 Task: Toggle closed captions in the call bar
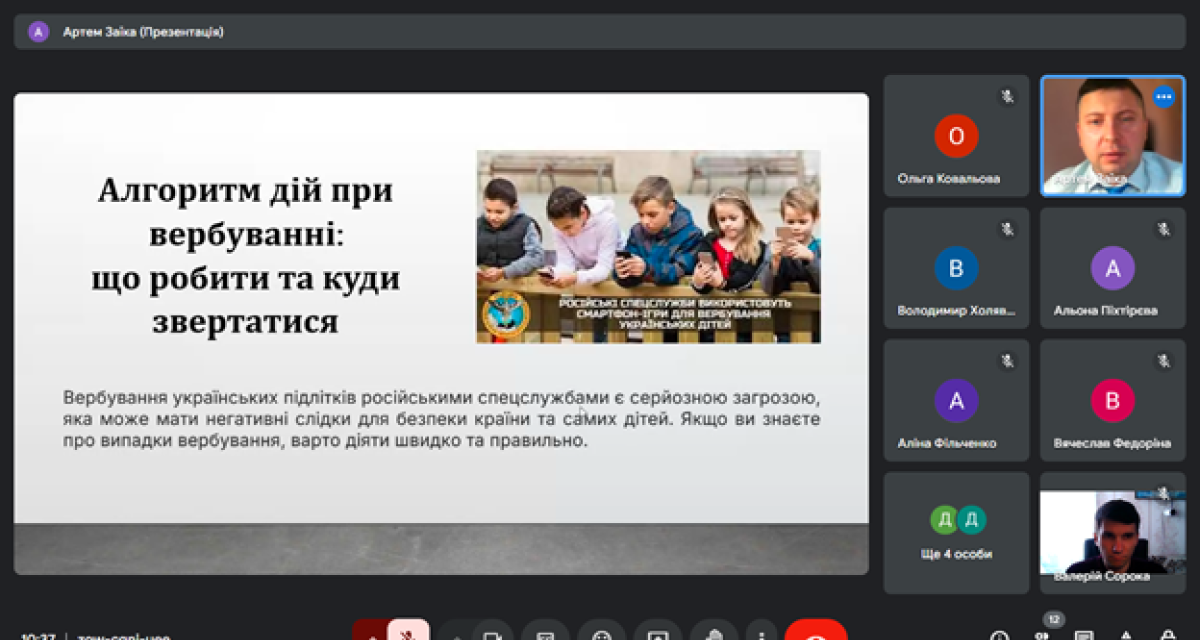click(x=545, y=633)
